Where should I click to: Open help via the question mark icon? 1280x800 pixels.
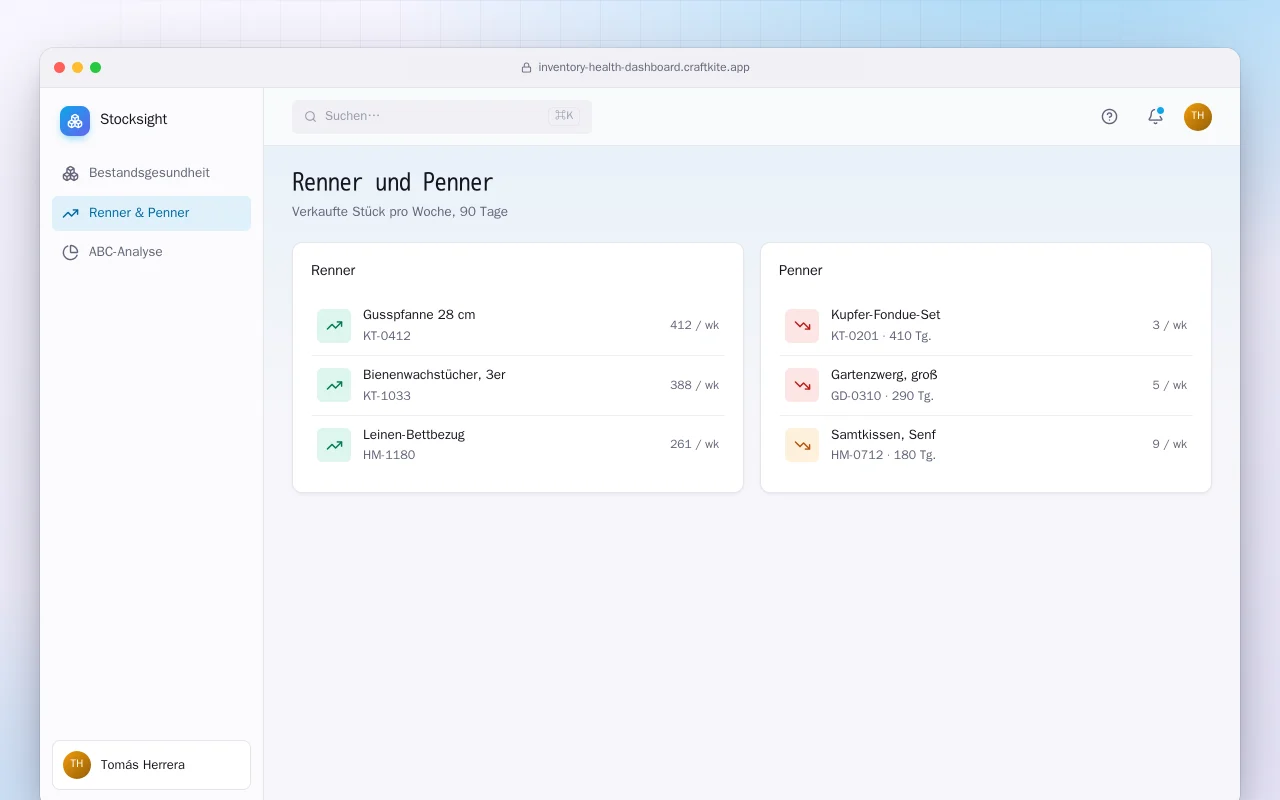click(1109, 116)
